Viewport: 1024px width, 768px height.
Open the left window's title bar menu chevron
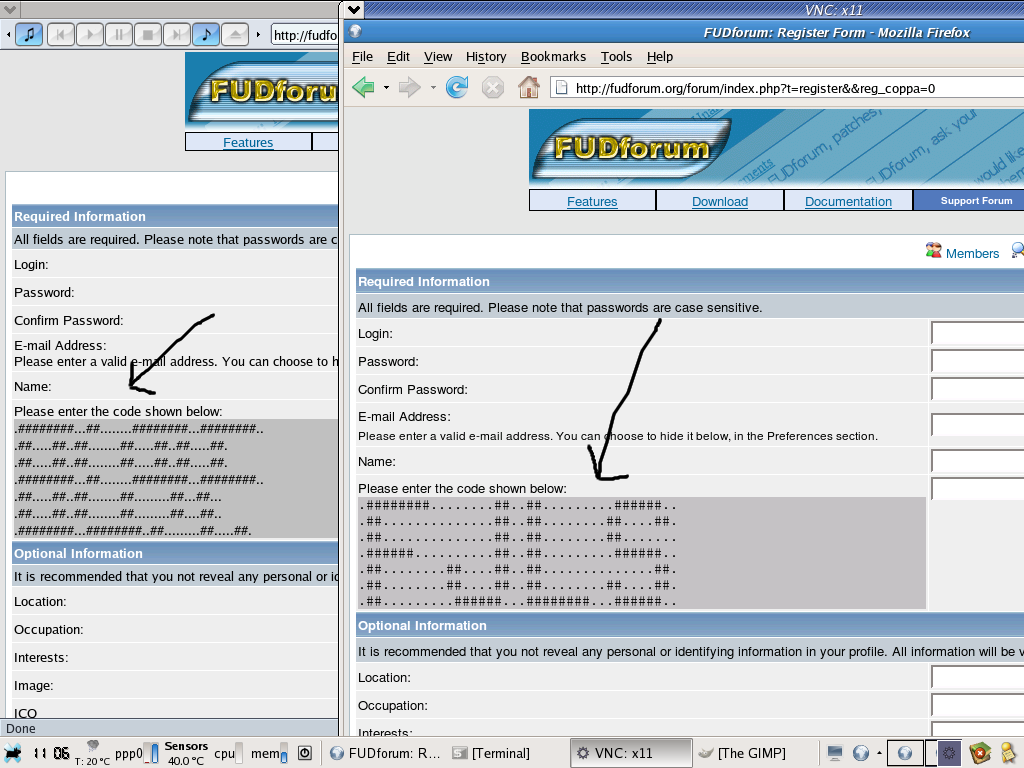point(10,9)
